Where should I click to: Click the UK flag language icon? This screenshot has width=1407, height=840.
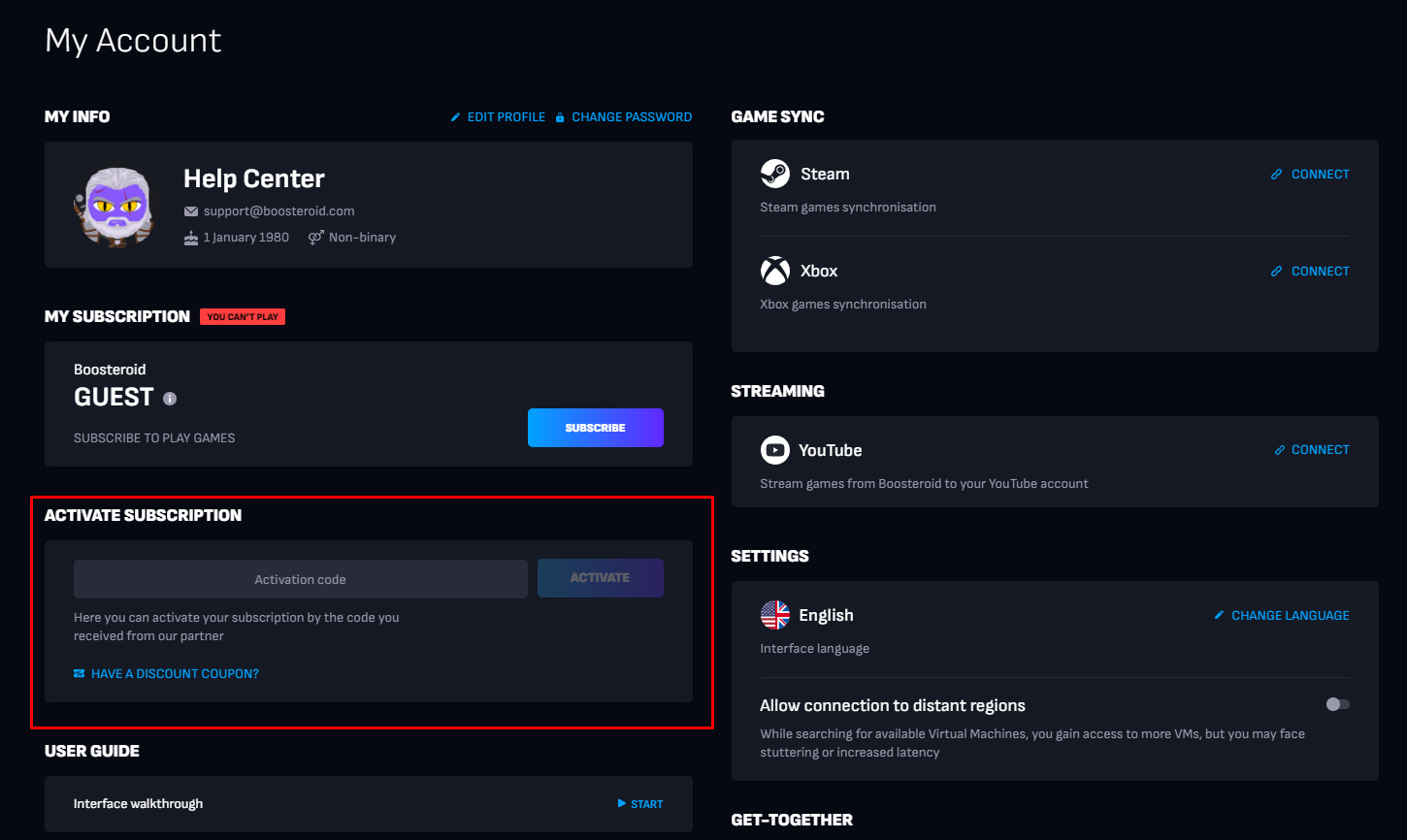(774, 615)
